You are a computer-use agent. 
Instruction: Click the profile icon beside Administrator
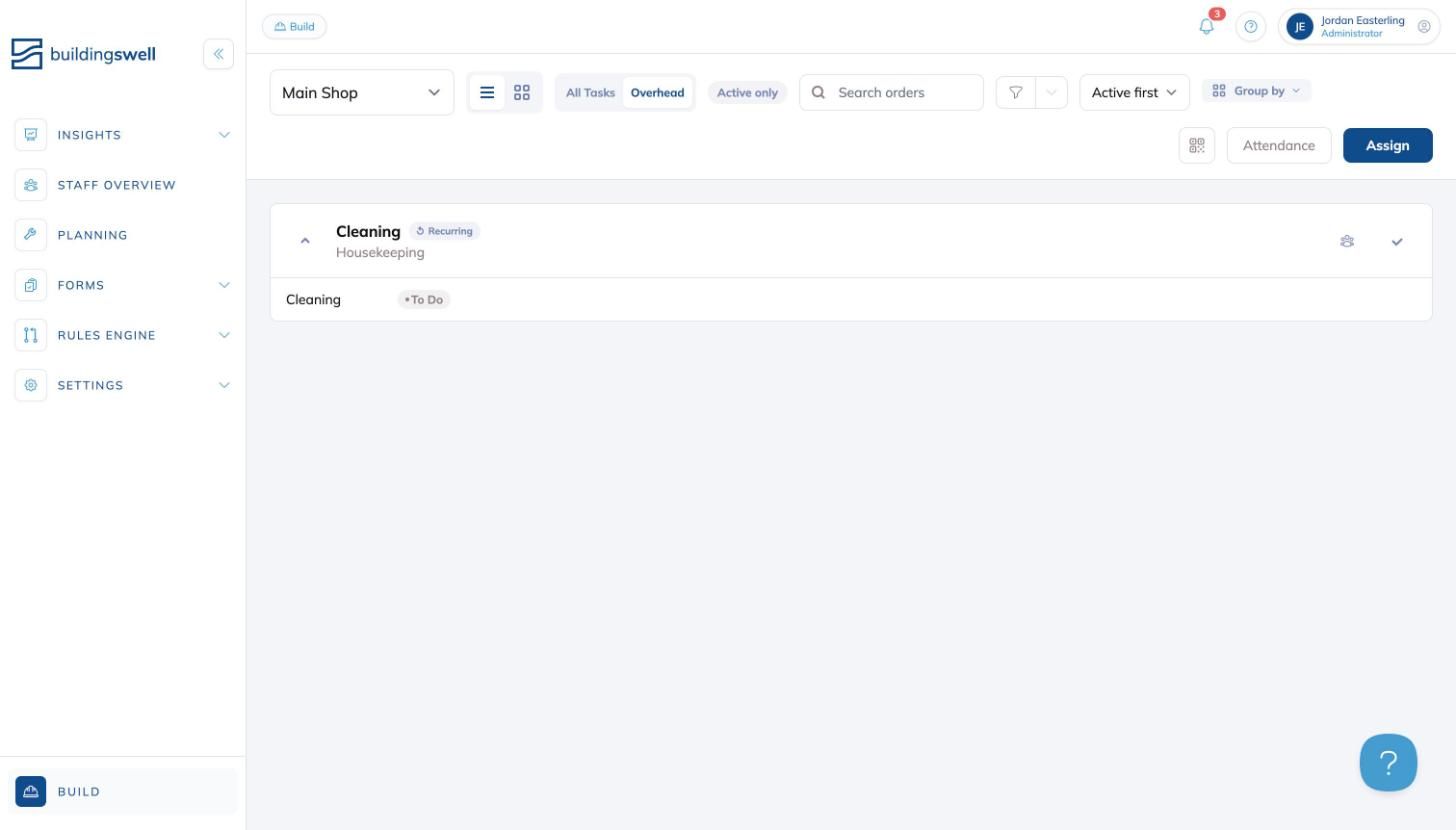(x=1424, y=27)
